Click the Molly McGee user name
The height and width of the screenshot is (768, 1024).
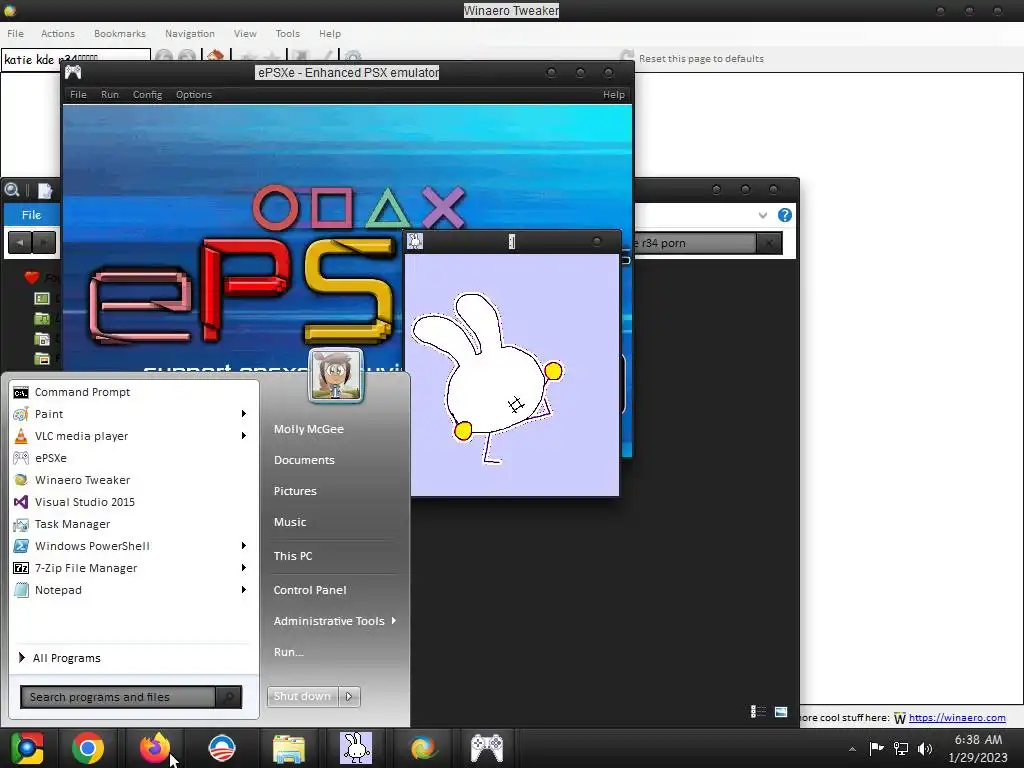[x=309, y=429]
